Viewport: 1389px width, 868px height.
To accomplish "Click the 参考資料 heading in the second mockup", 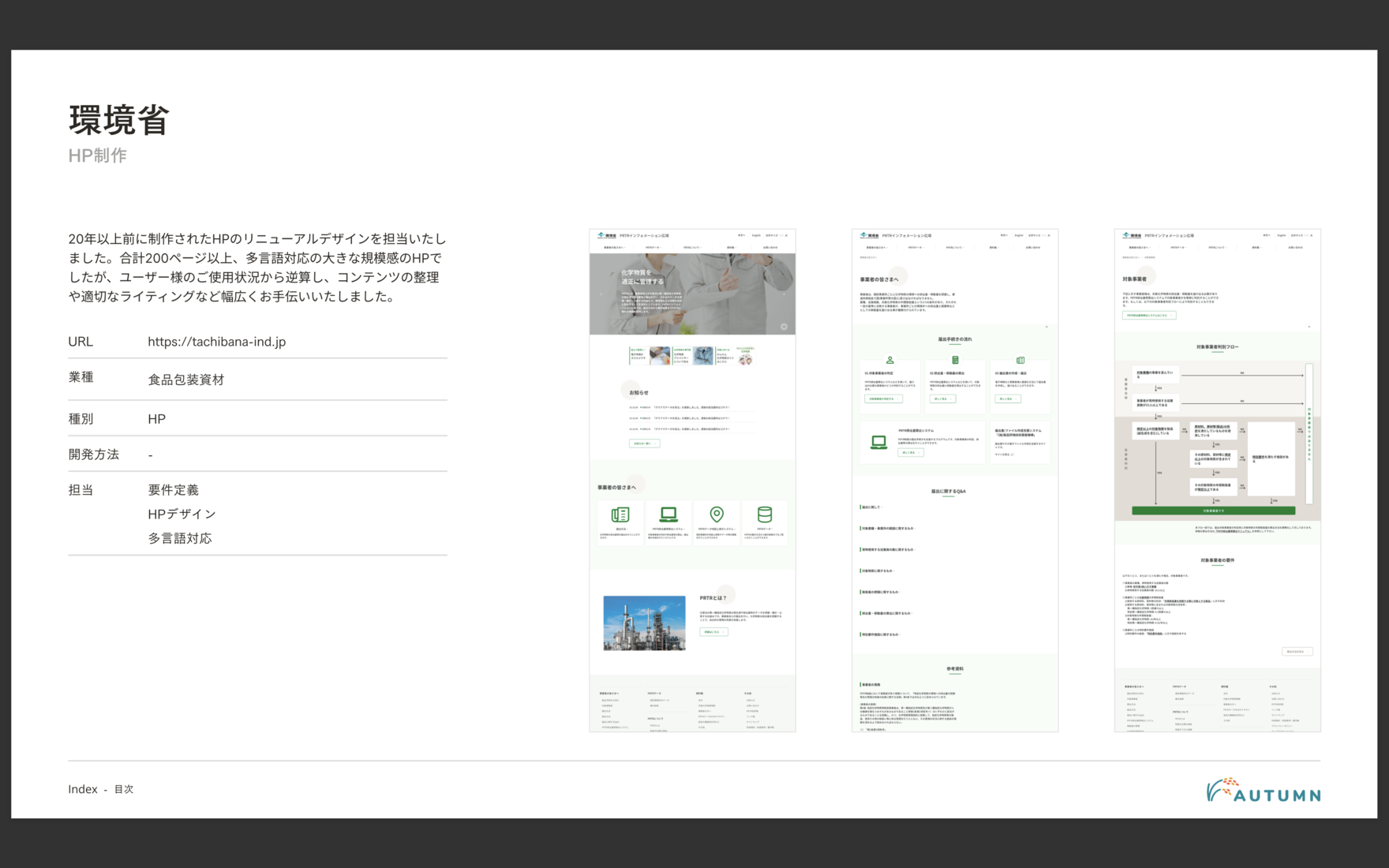I will 955,668.
